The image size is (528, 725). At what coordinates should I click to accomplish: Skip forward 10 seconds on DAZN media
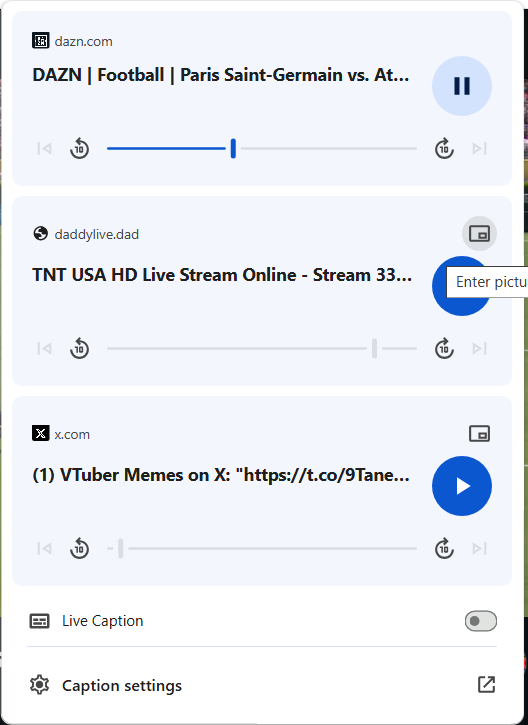click(x=444, y=149)
